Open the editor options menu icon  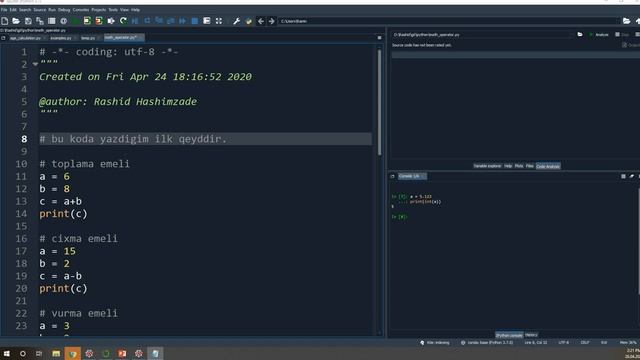point(380,38)
